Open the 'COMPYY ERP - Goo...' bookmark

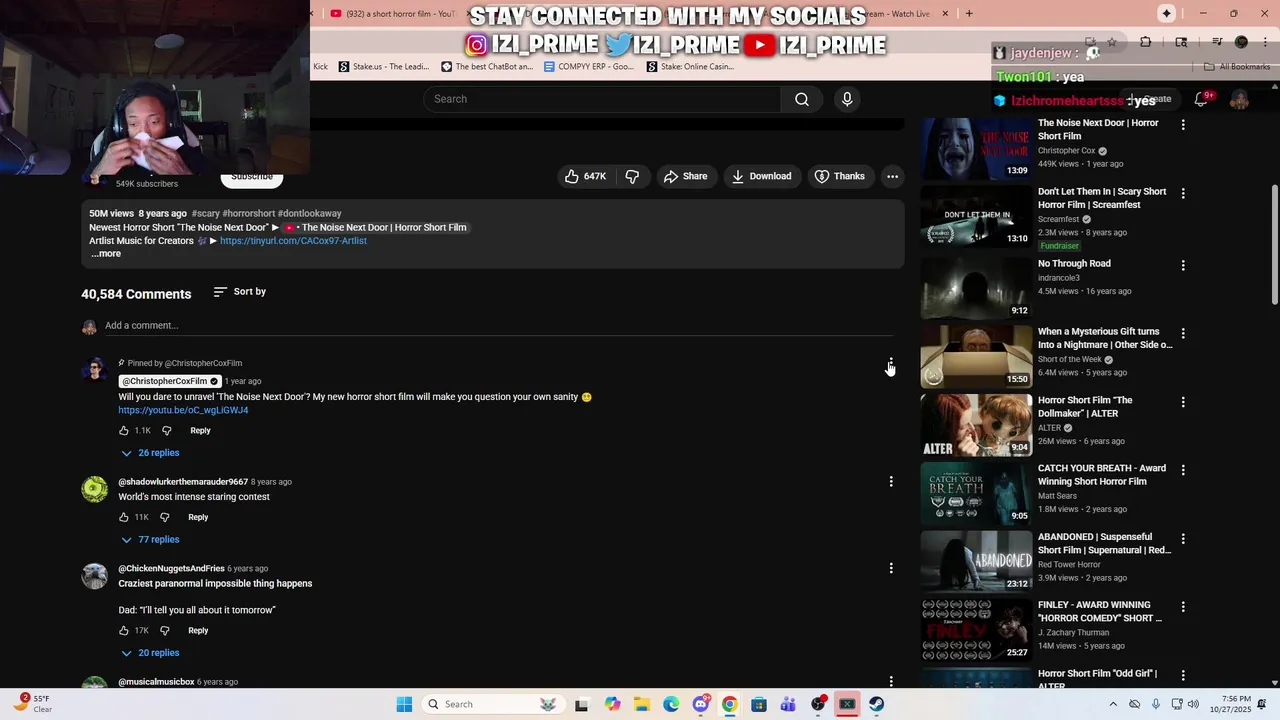589,67
